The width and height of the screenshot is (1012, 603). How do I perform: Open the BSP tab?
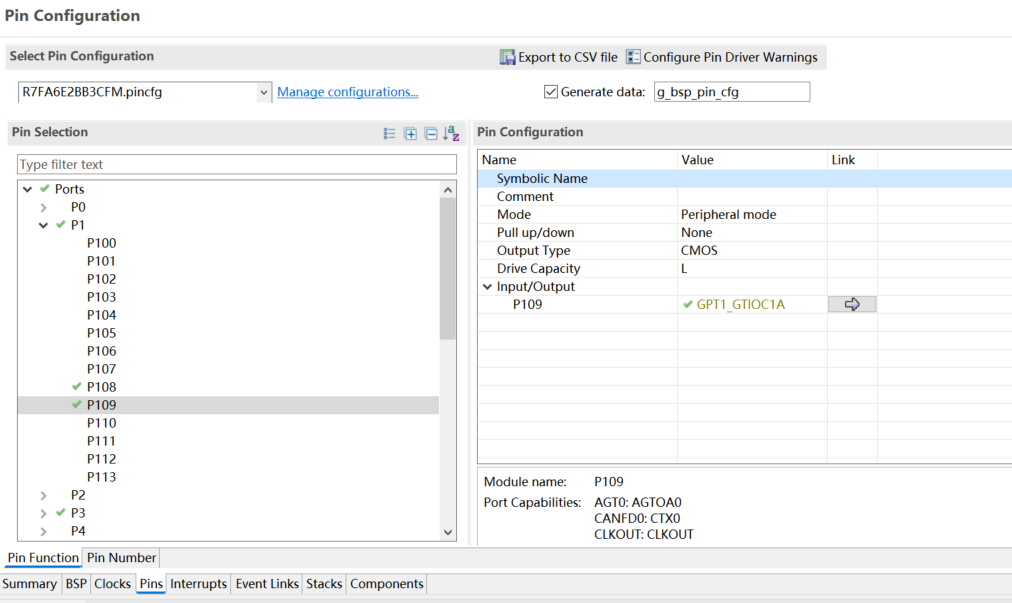pyautogui.click(x=76, y=584)
